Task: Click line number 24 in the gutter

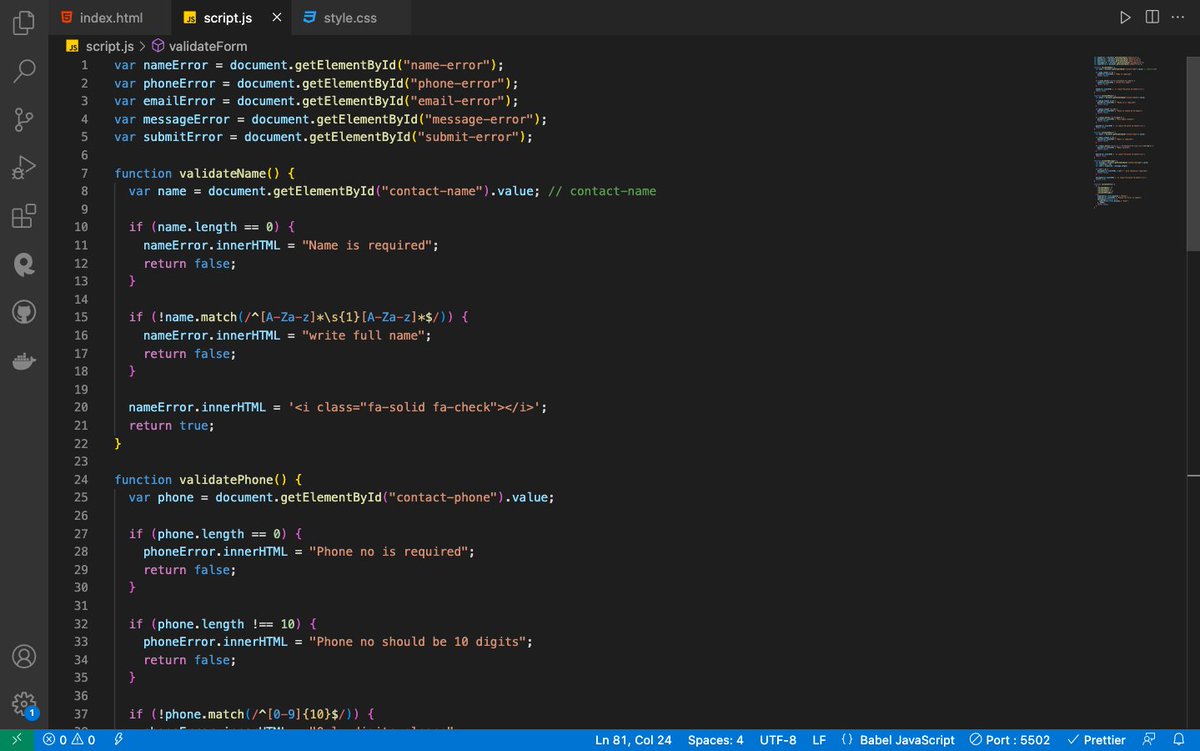Action: pos(81,479)
